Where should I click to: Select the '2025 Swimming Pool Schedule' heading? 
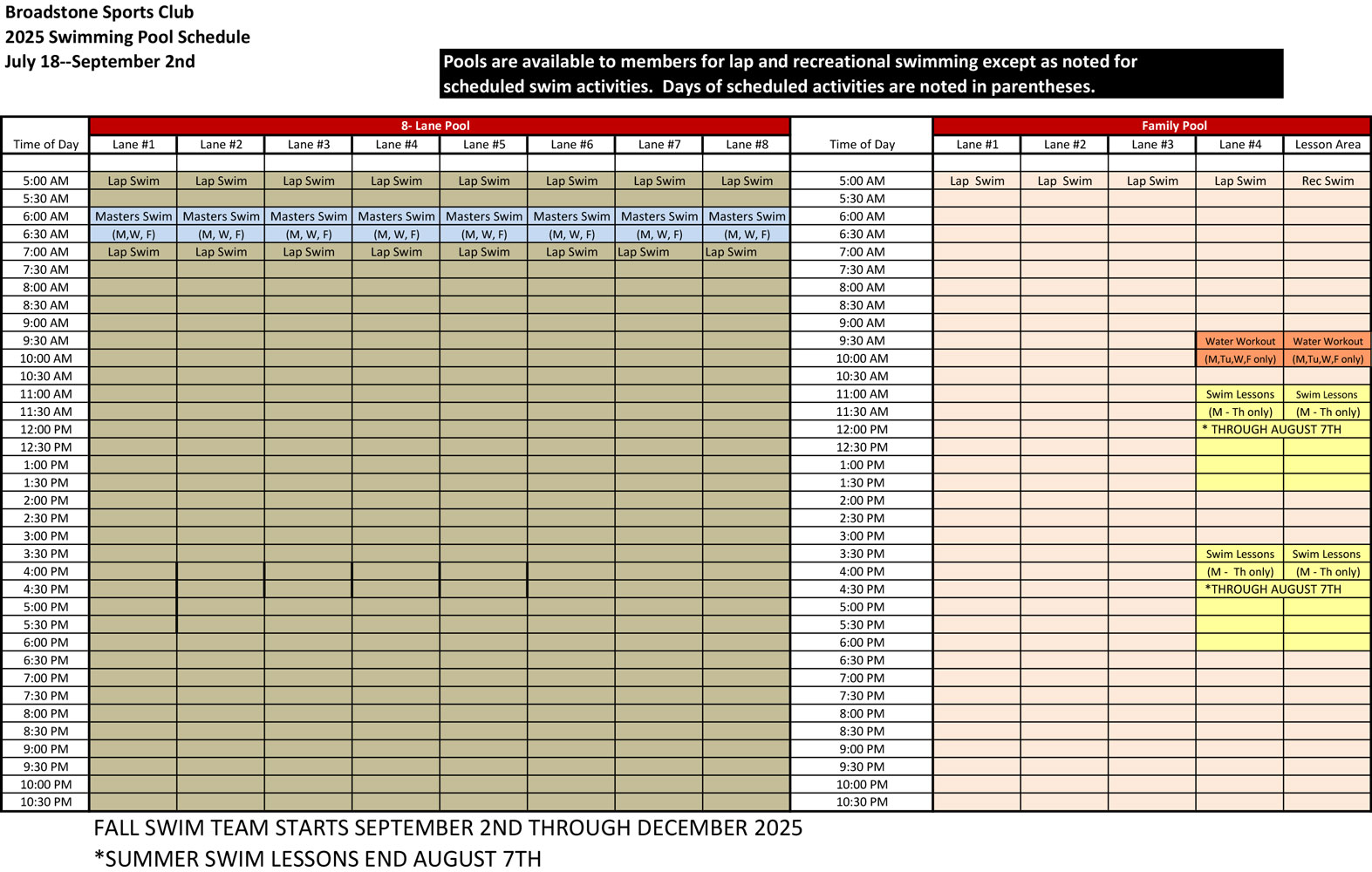coord(127,37)
